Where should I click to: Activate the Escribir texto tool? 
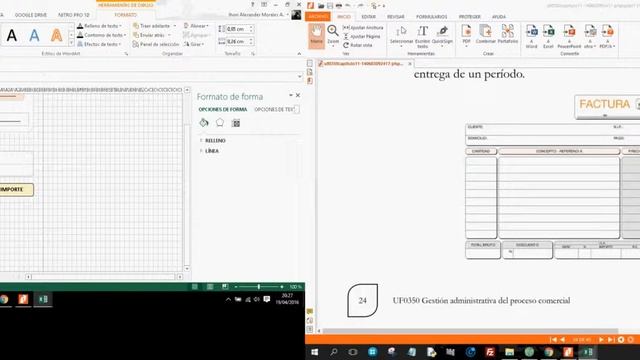(422, 37)
